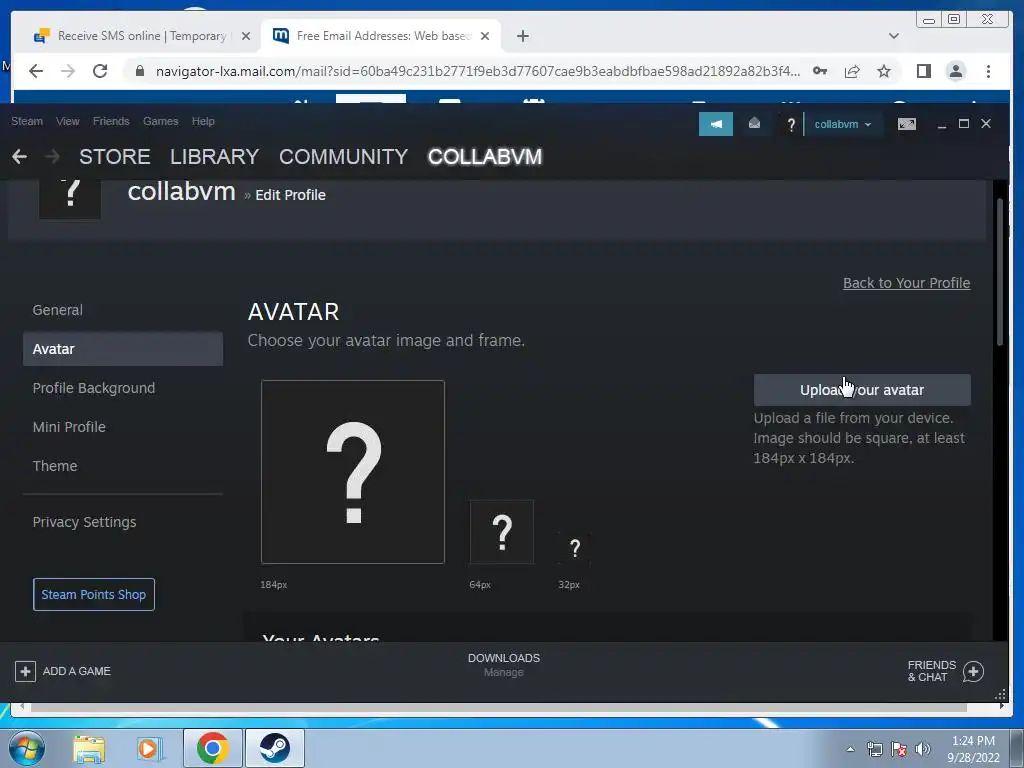The height and width of the screenshot is (768, 1024).
Task: Open the COLLABVM profile section
Action: point(485,157)
